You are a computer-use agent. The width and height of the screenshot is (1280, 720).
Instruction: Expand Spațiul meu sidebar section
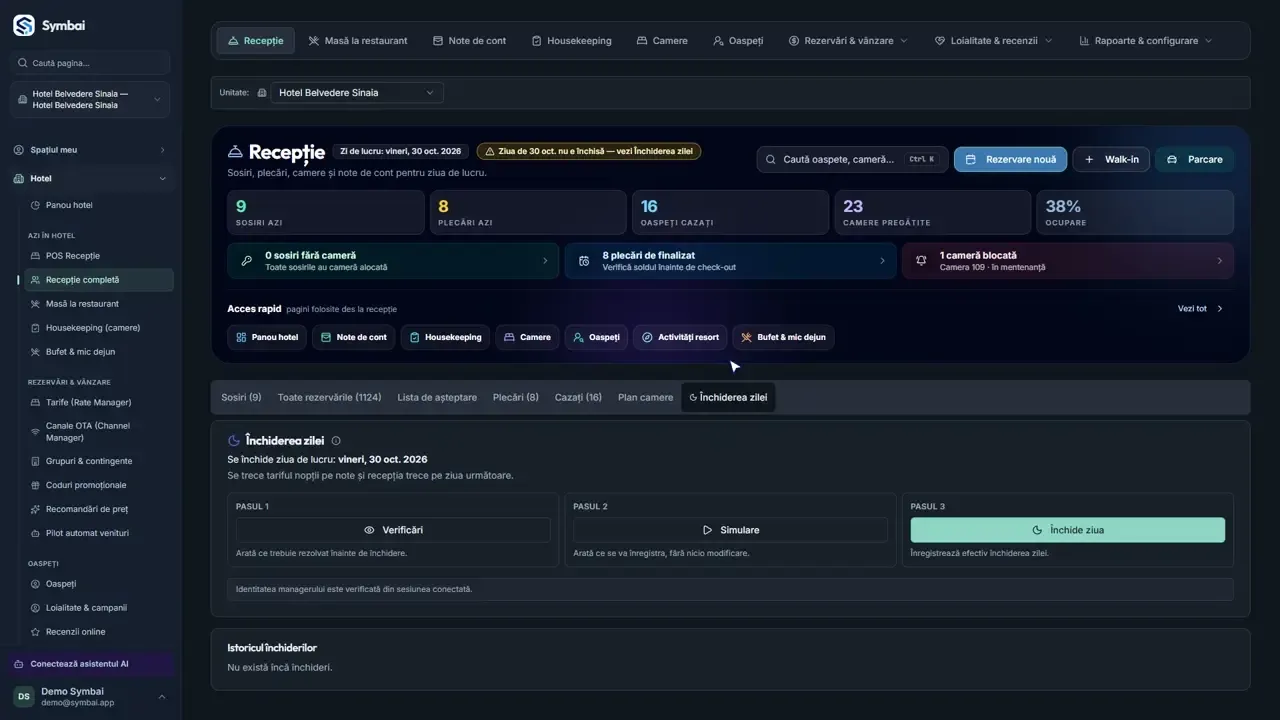pyautogui.click(x=90, y=150)
